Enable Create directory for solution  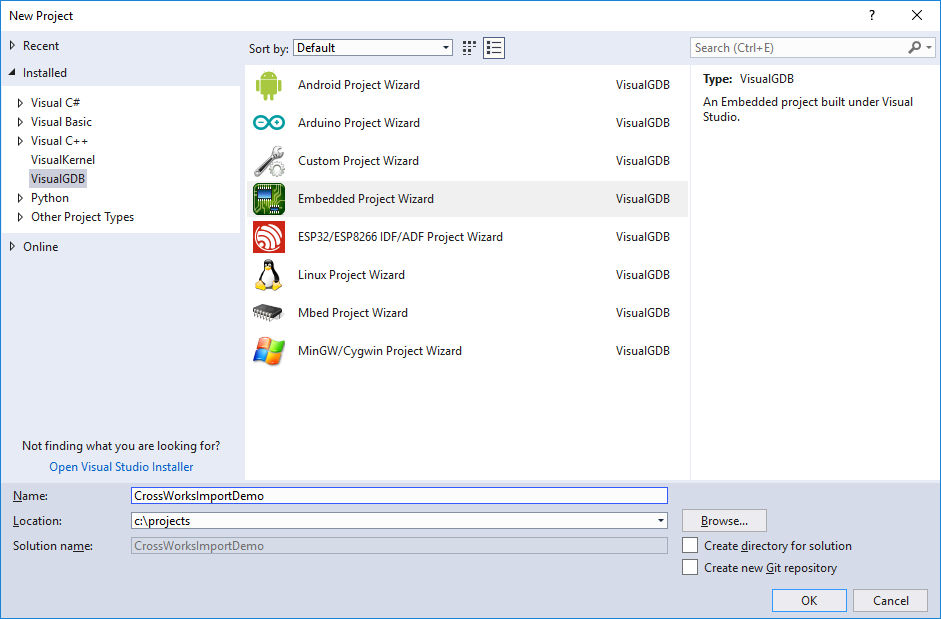tap(690, 545)
